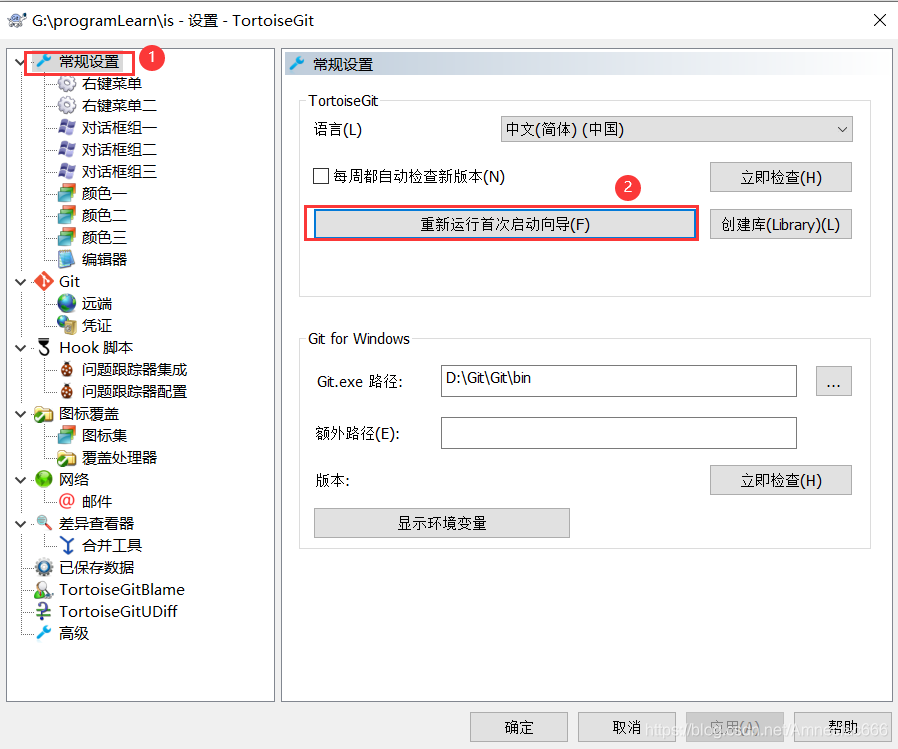Click the bug icon beside 问题跟踪器配置
This screenshot has height=749, width=898.
67,391
